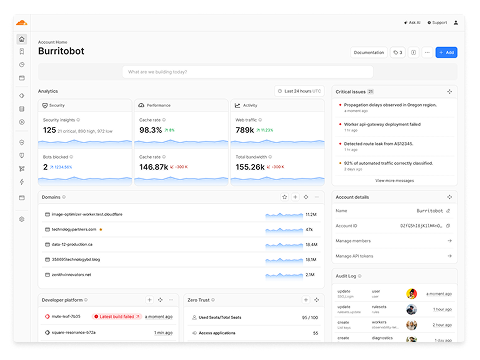
Task: Click the info icon beside Security insights
Action: (78, 120)
